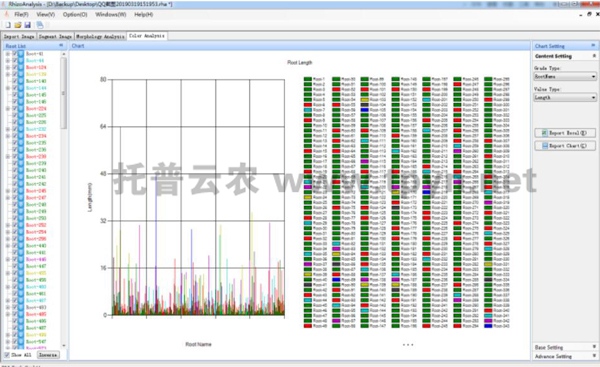The width and height of the screenshot is (600, 367).
Task: Click the Open folder toolbar icon
Action: pyautogui.click(x=18, y=25)
